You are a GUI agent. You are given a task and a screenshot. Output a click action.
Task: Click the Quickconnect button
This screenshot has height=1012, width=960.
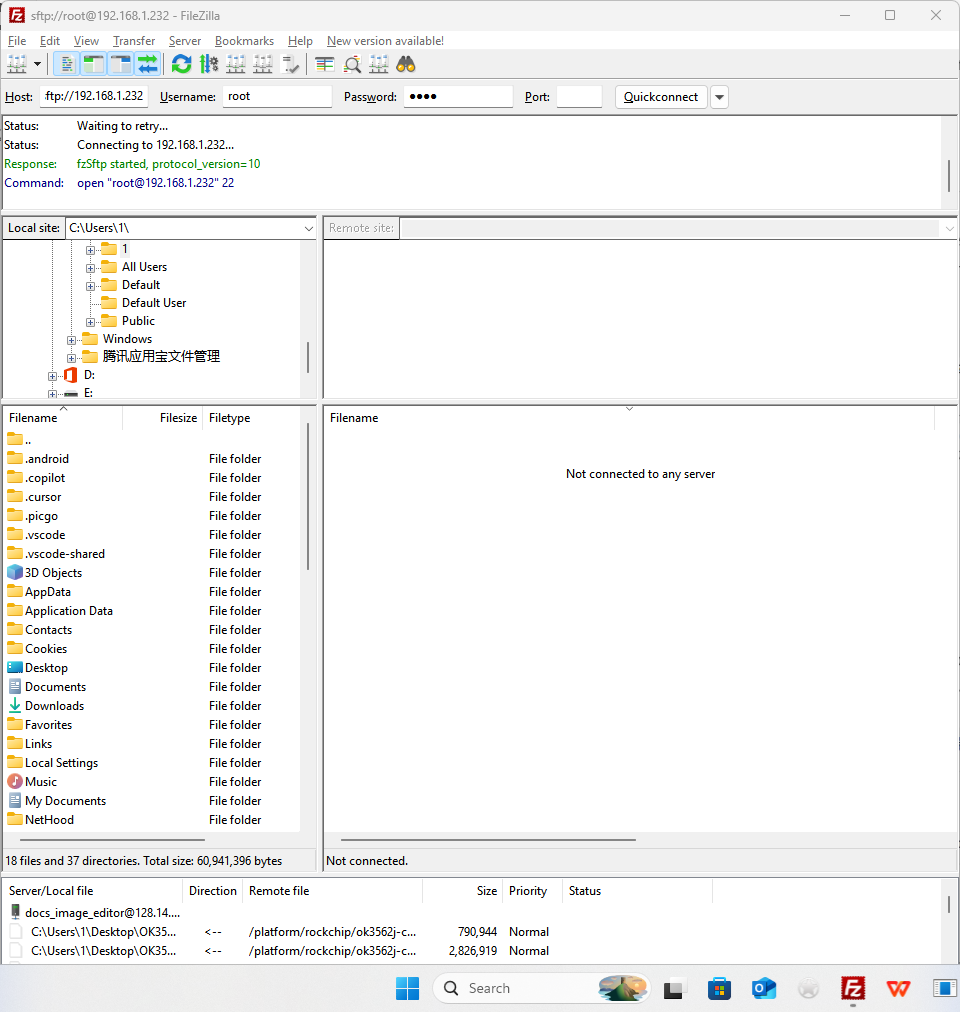click(x=661, y=97)
